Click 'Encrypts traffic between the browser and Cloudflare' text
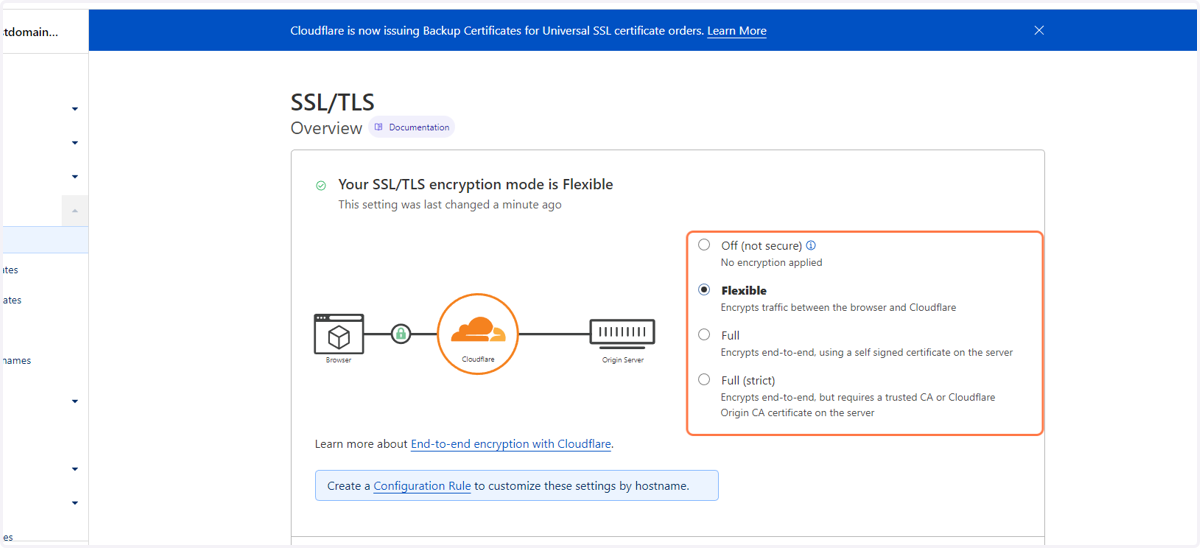Image resolution: width=1200 pixels, height=548 pixels. coord(838,308)
